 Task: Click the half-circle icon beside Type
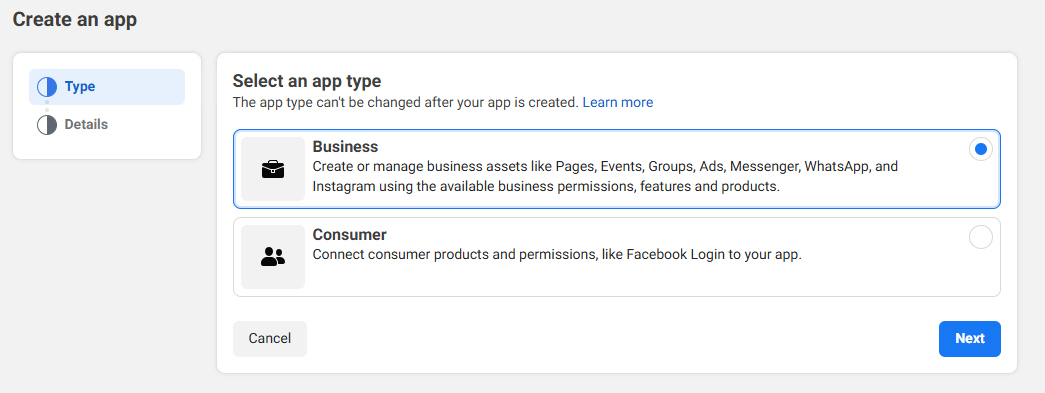coord(47,87)
